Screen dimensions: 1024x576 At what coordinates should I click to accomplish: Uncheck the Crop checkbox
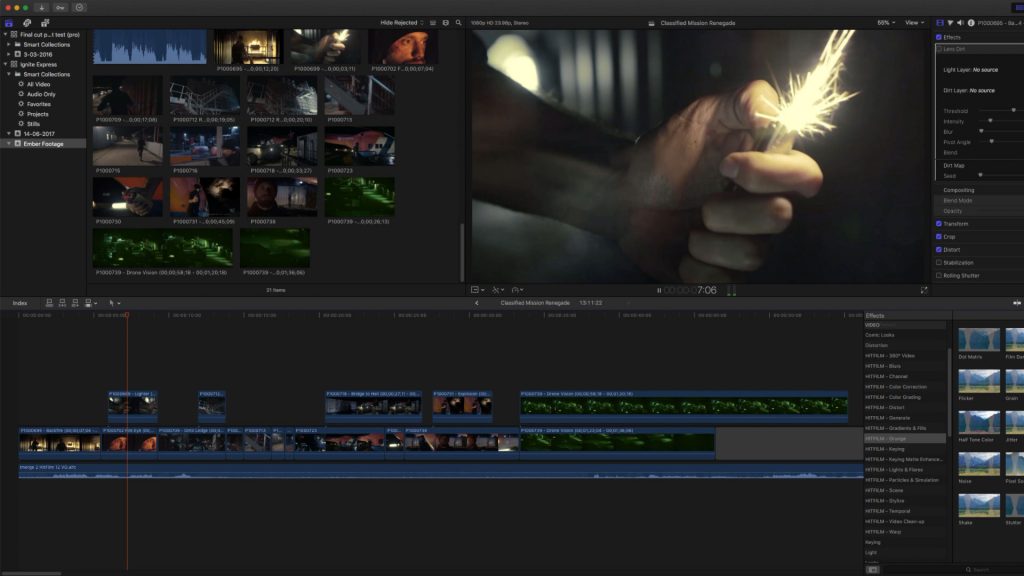pyautogui.click(x=938, y=237)
